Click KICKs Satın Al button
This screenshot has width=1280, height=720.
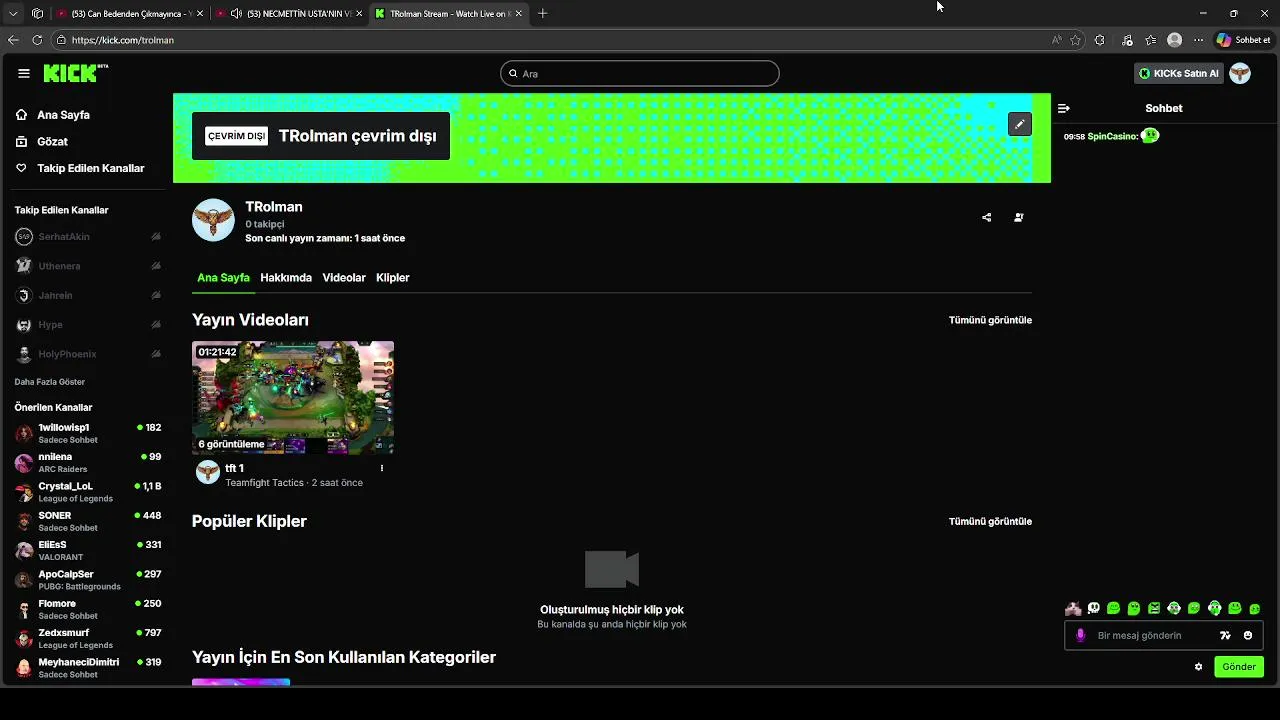pos(1179,73)
